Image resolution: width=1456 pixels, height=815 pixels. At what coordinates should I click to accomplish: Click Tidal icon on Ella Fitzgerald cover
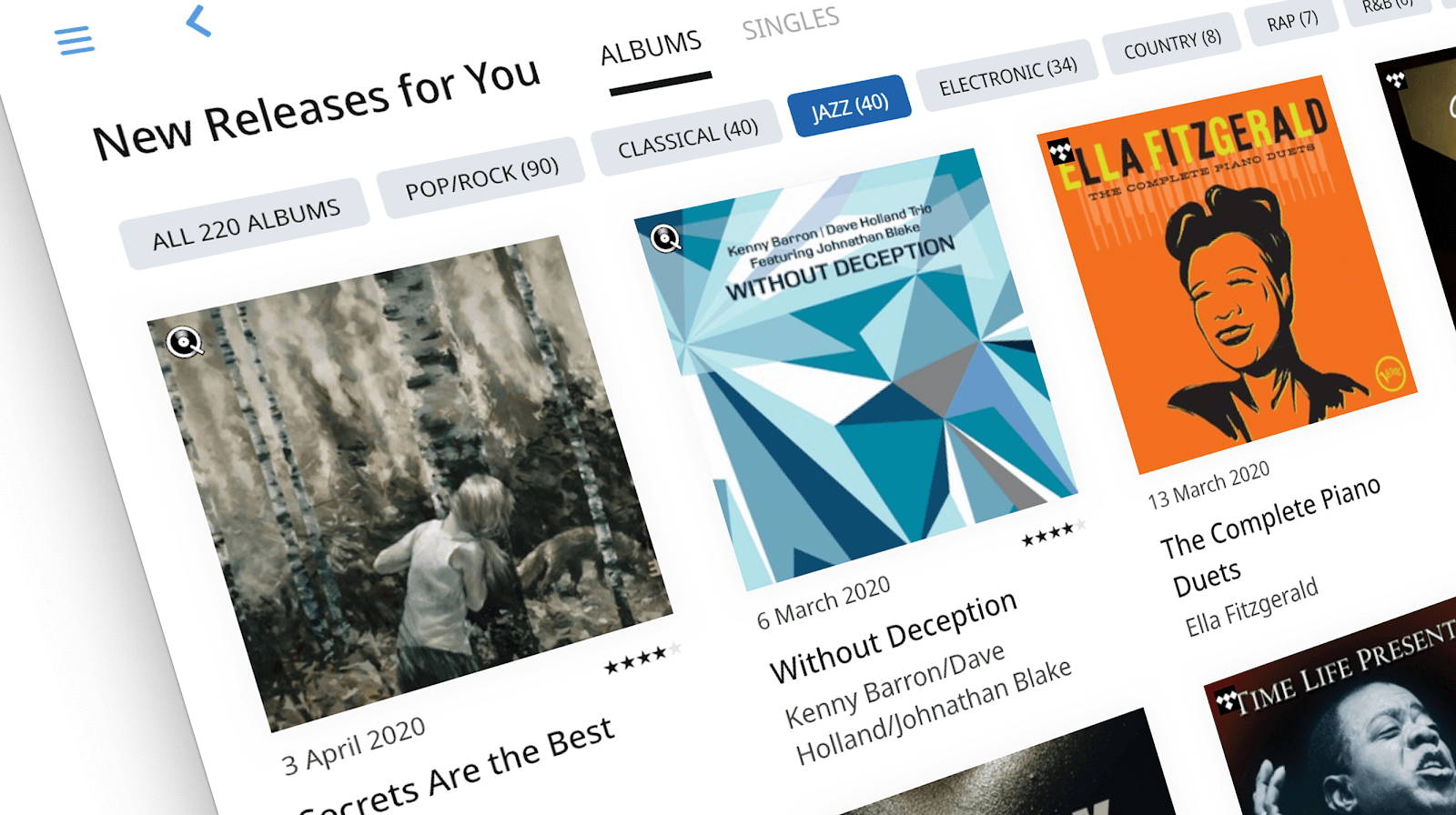pyautogui.click(x=1060, y=152)
